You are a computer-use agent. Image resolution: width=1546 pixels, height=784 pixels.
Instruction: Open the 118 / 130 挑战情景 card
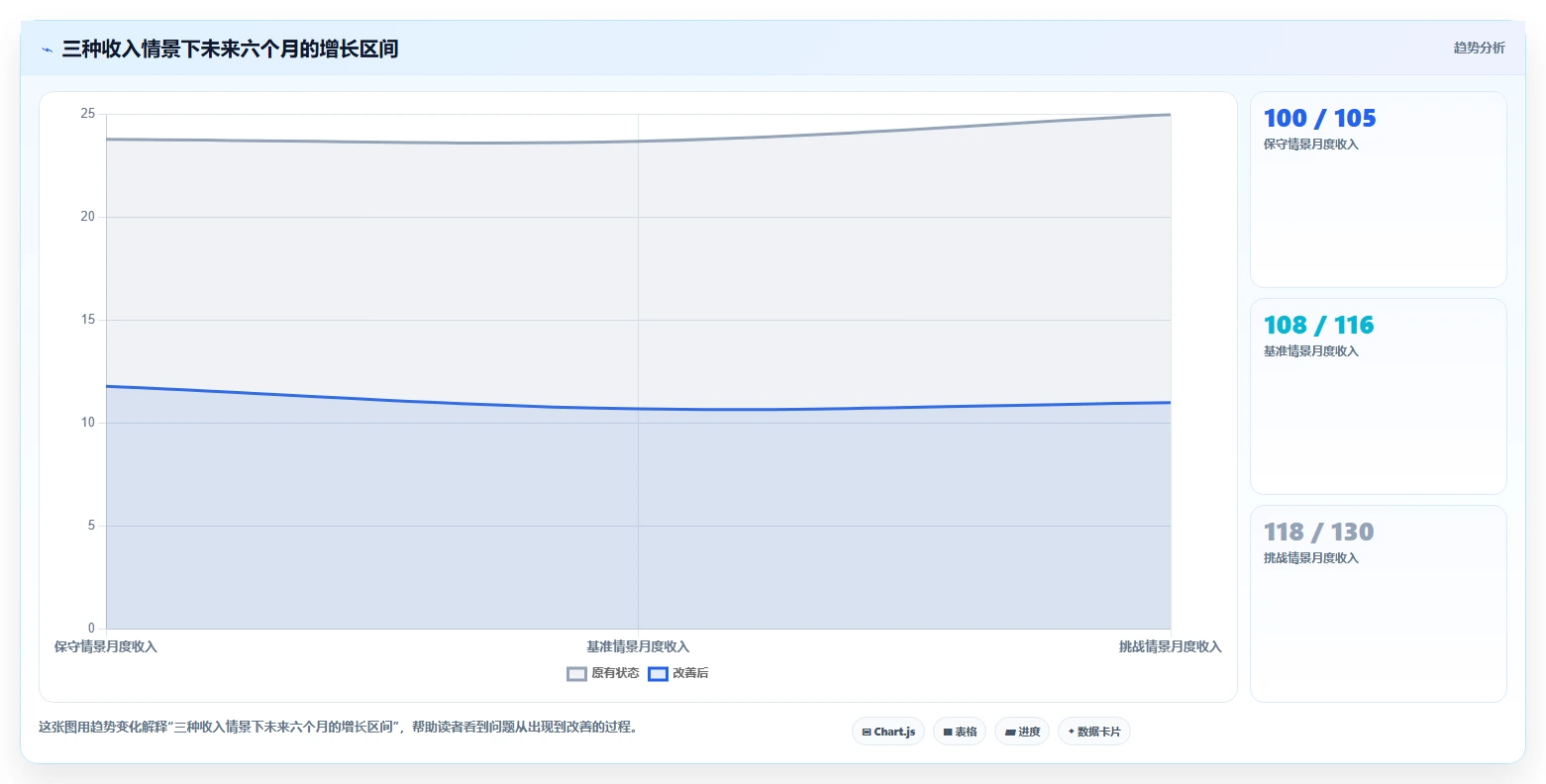[x=1379, y=604]
